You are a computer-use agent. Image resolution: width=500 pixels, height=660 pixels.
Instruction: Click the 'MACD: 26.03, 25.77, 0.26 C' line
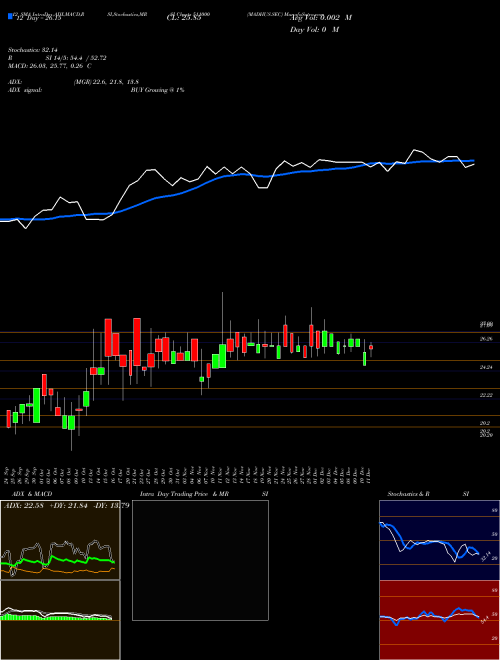[49, 66]
